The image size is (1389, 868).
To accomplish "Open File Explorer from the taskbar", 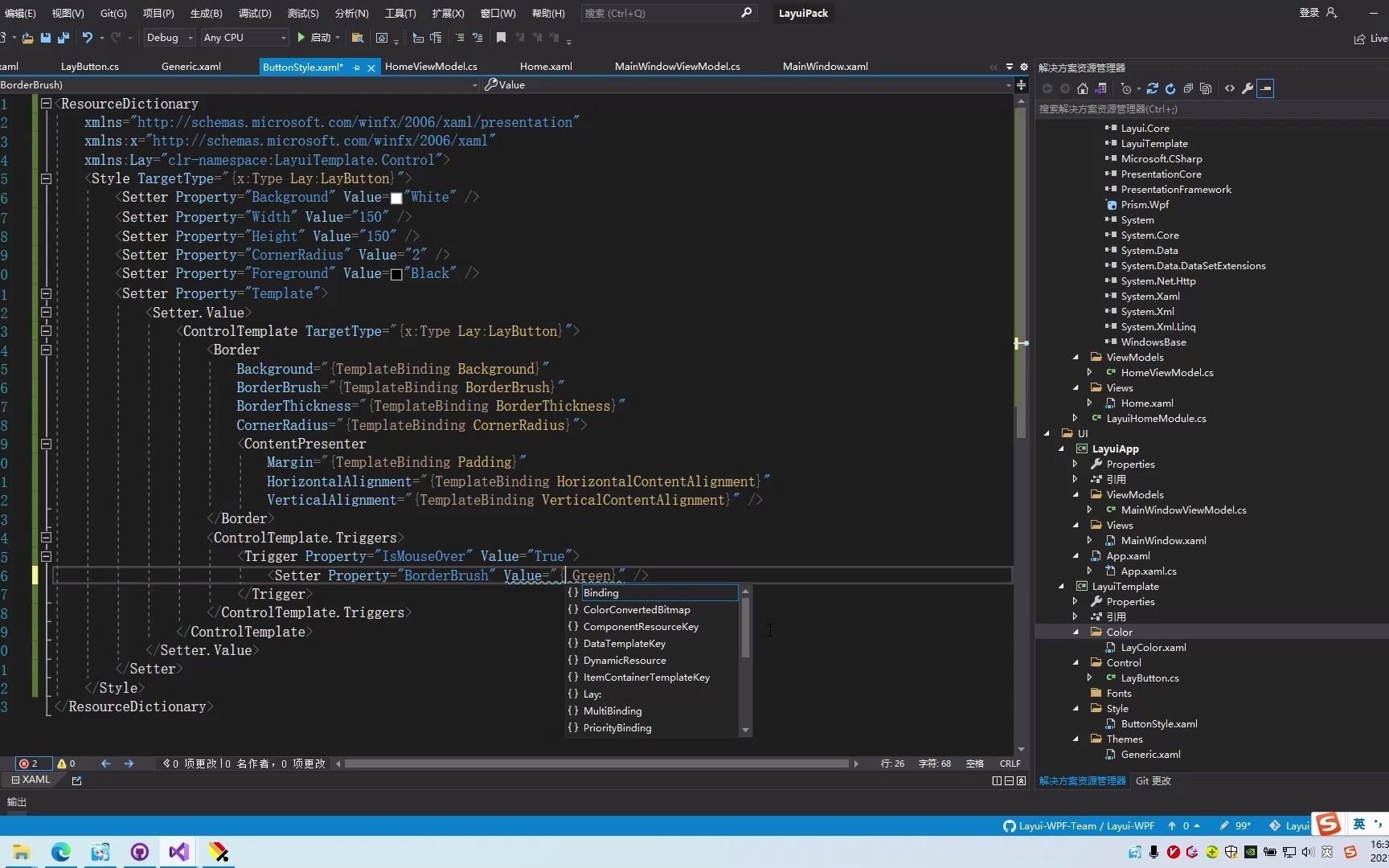I will (22, 852).
